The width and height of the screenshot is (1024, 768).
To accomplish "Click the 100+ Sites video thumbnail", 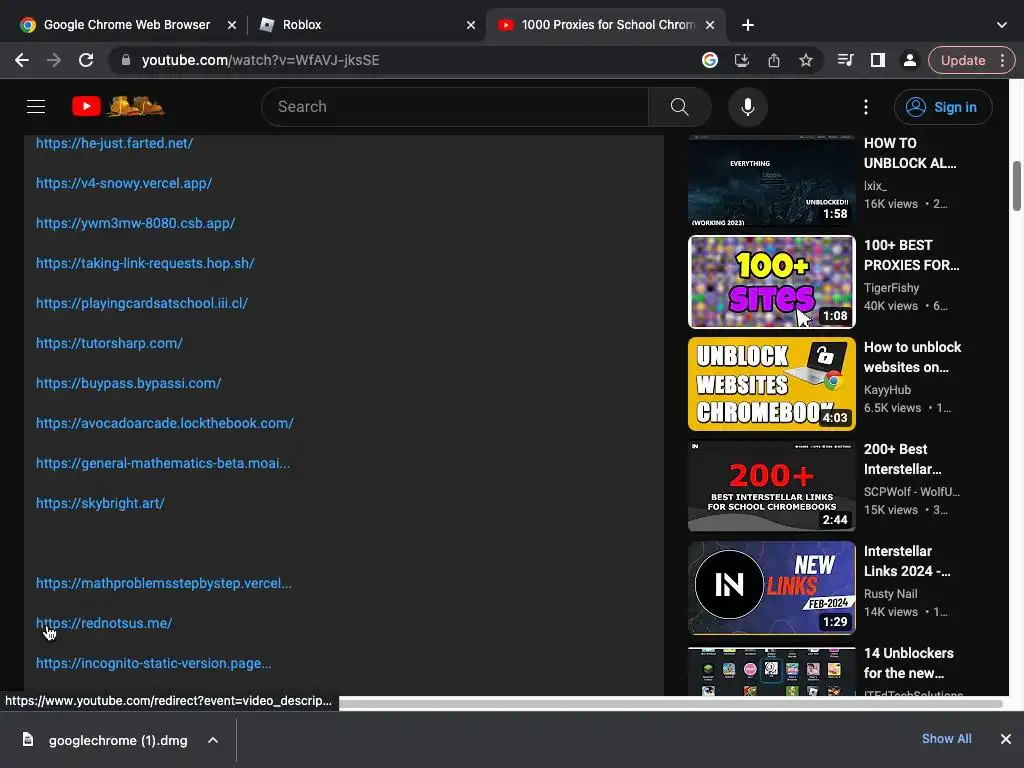I will (x=771, y=281).
